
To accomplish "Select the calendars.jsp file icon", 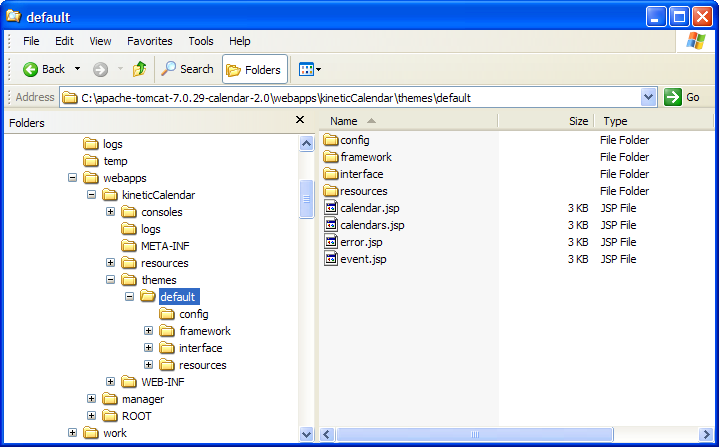I will [331, 224].
